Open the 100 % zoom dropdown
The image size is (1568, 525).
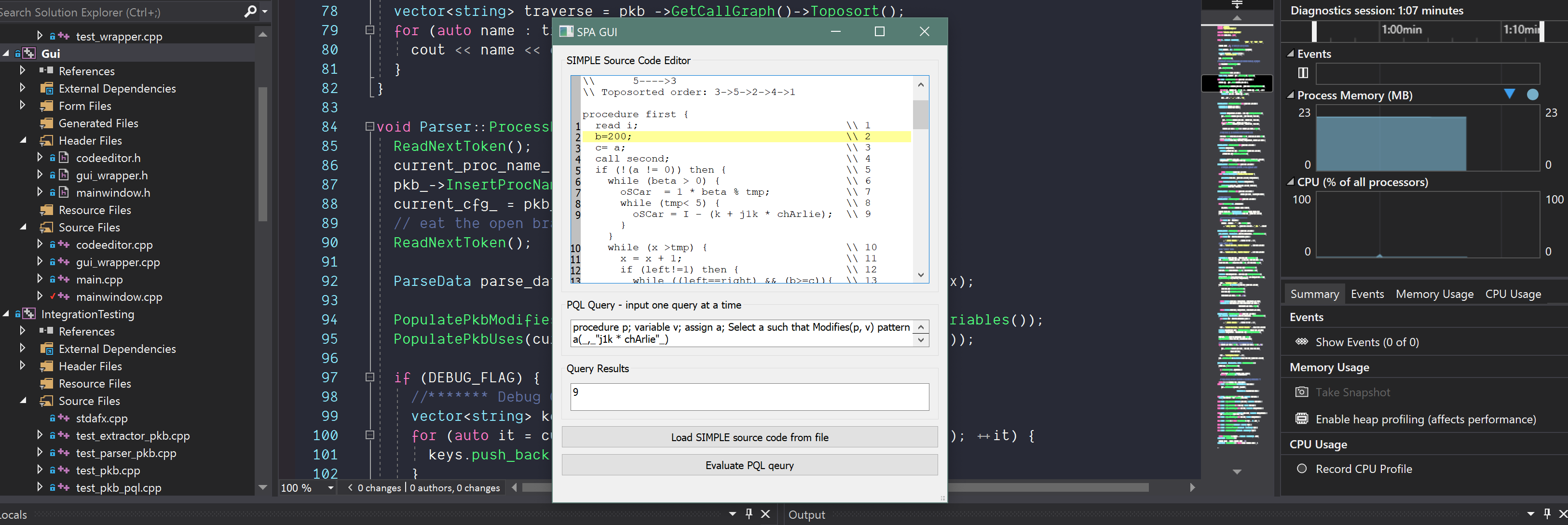[330, 488]
